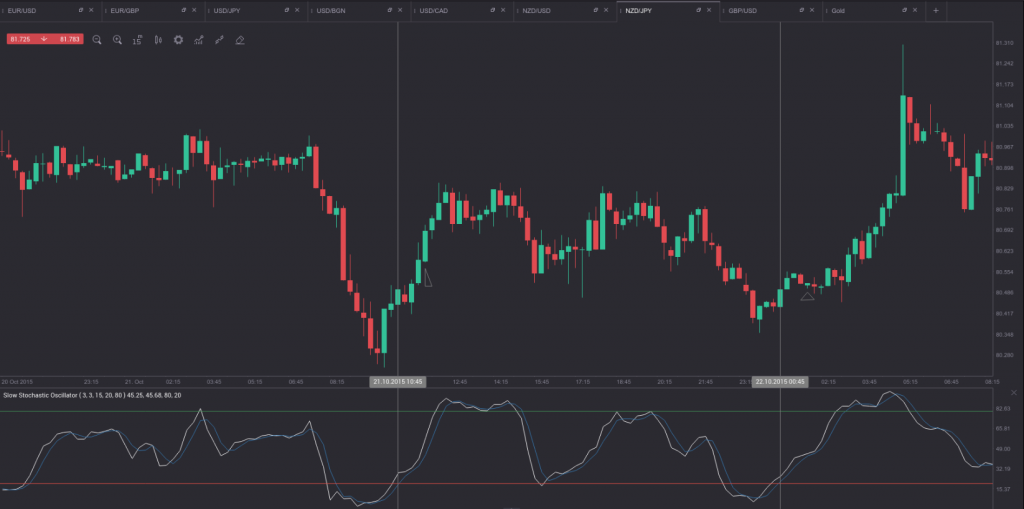Detach the EUR/USD tab into window

point(79,10)
